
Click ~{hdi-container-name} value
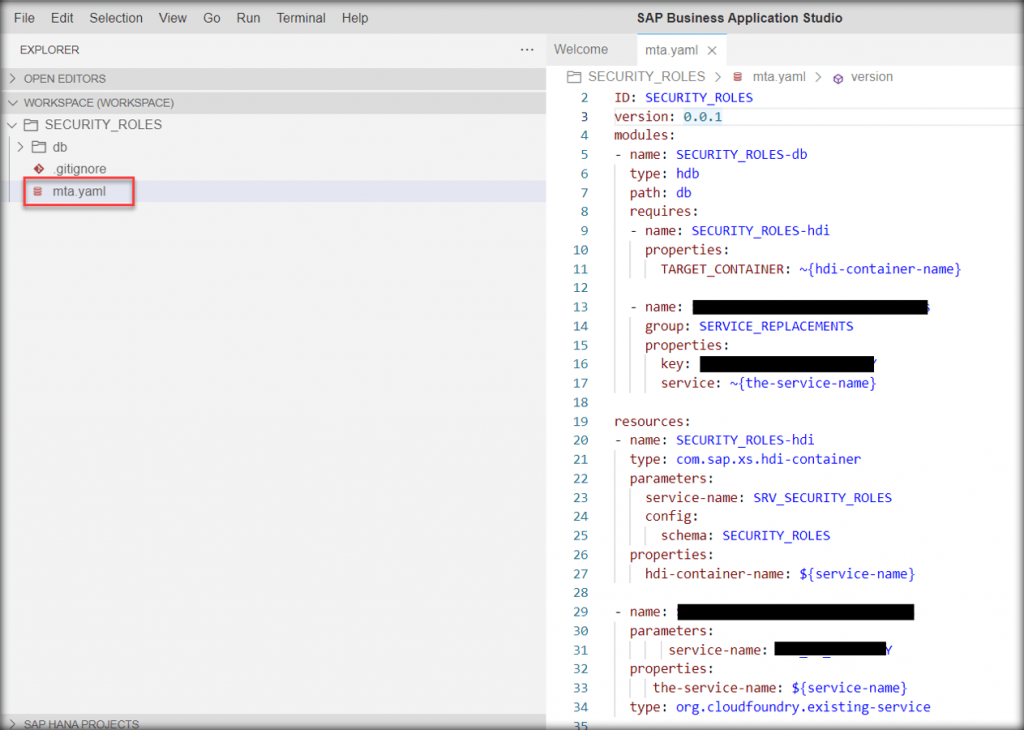coord(880,269)
